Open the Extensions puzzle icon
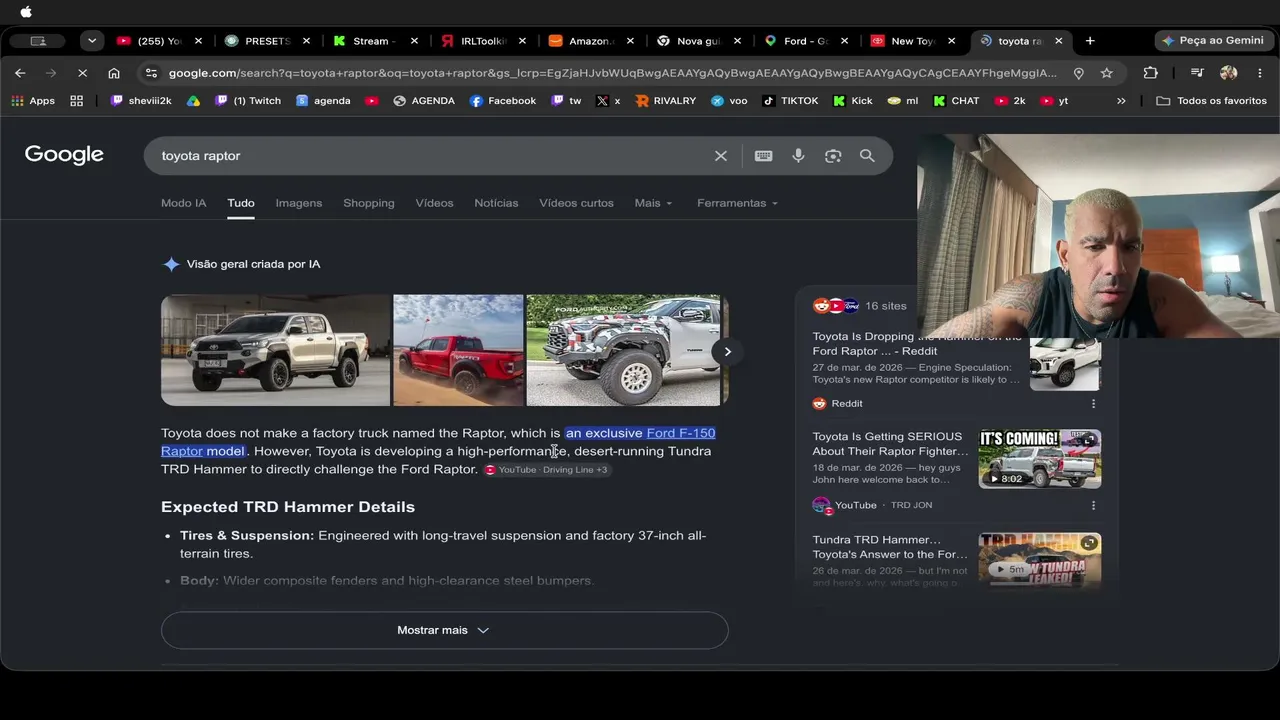Viewport: 1280px width, 720px height. point(1150,73)
